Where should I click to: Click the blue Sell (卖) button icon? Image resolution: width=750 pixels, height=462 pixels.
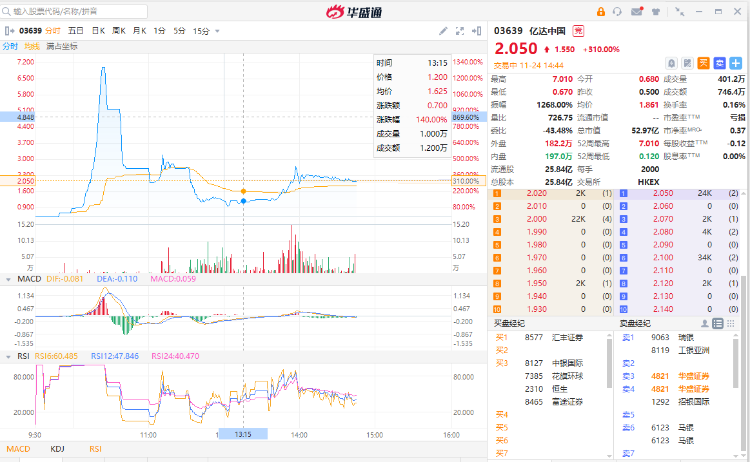click(x=718, y=62)
